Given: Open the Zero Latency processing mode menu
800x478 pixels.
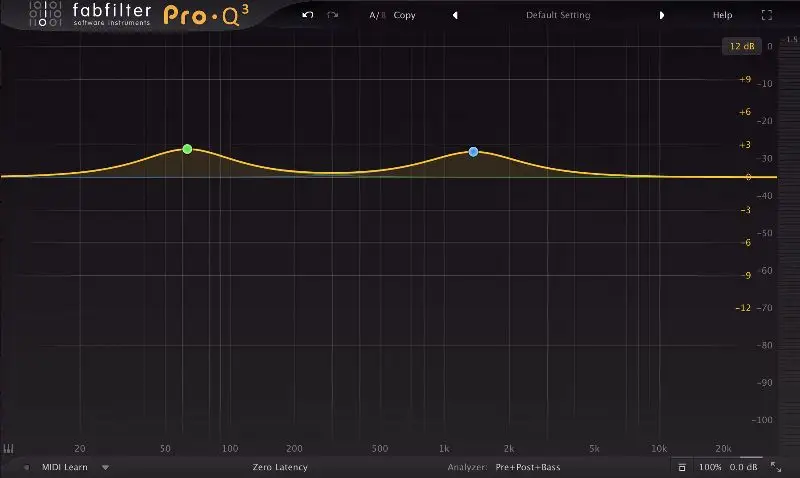Looking at the screenshot, I should click(x=280, y=467).
